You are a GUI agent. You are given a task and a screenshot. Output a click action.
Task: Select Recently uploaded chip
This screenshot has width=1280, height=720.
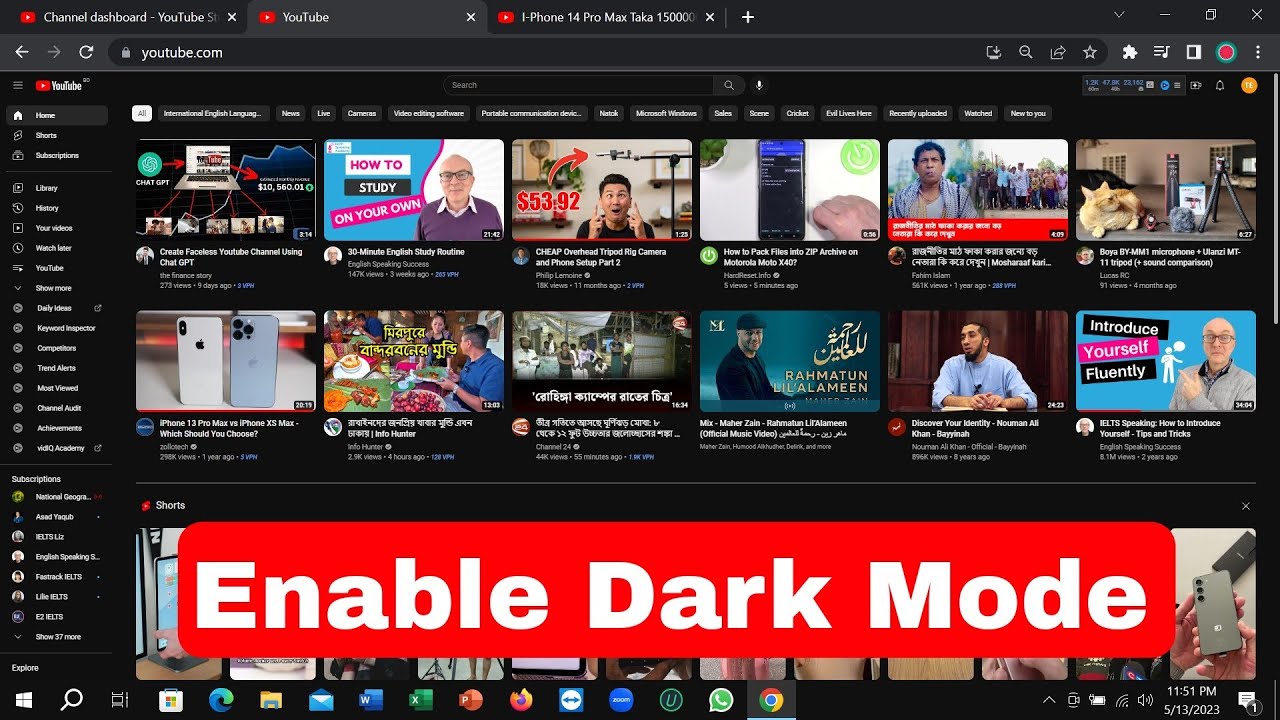(x=918, y=113)
